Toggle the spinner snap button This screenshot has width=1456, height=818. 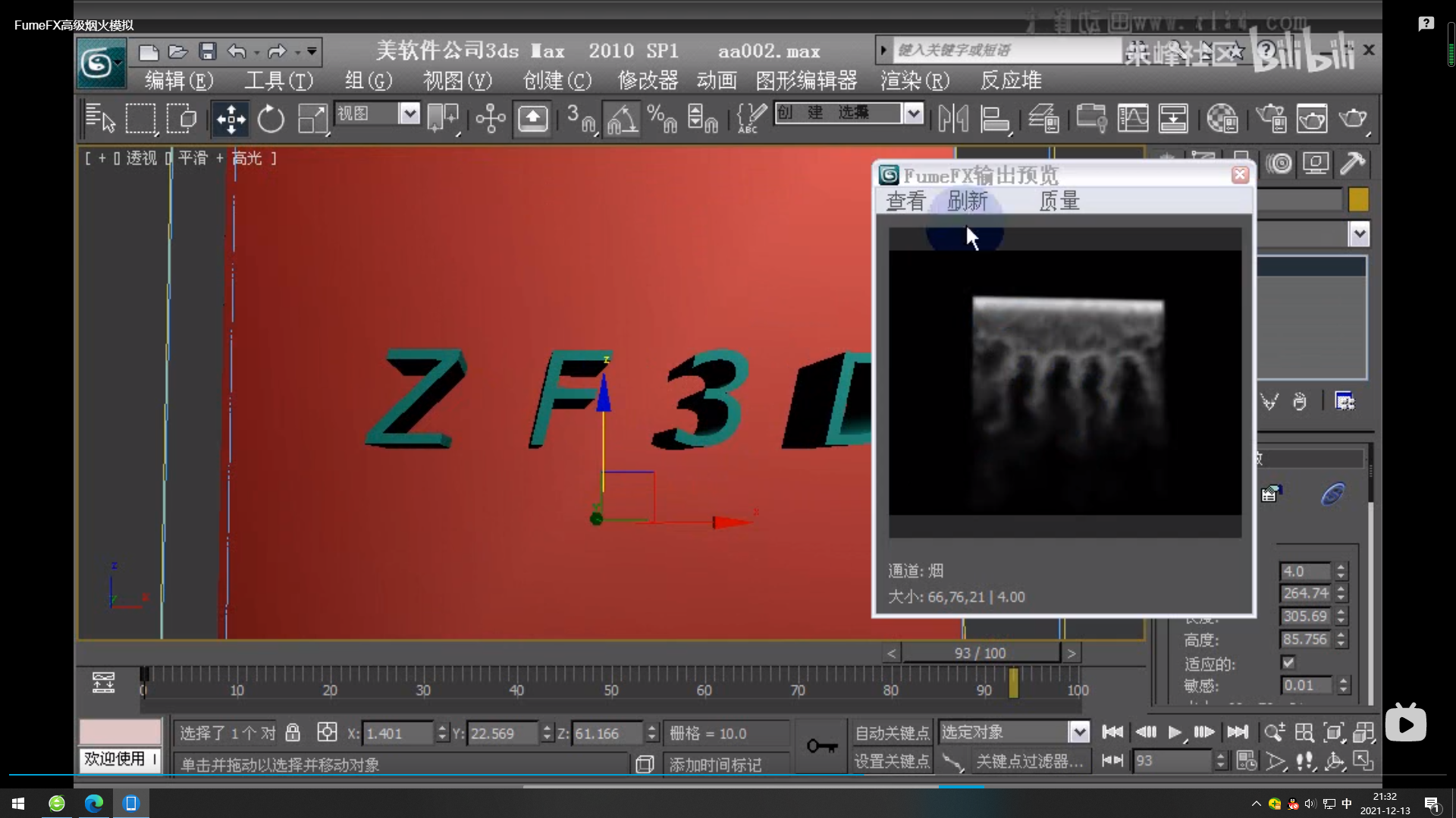[702, 119]
